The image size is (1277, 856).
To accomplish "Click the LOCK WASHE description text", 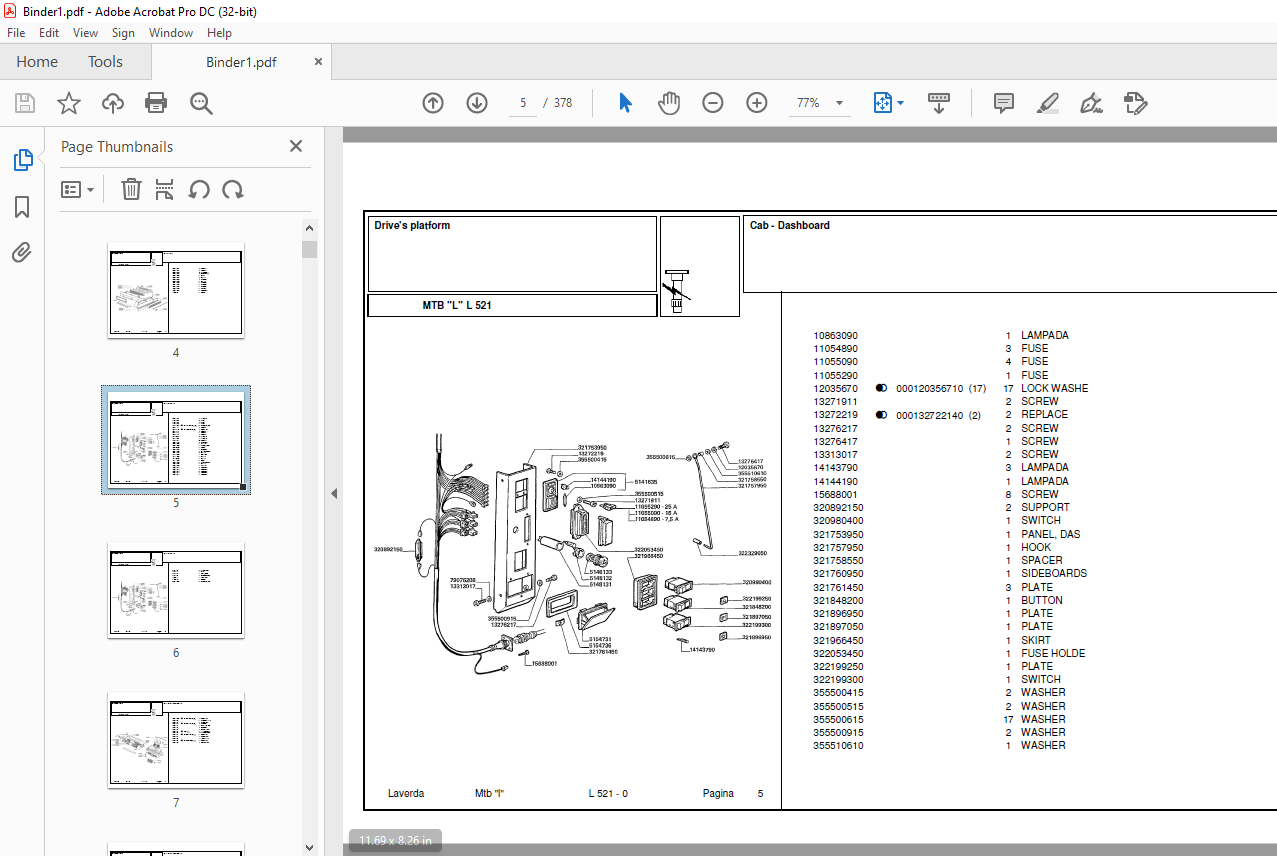I will tap(1055, 388).
